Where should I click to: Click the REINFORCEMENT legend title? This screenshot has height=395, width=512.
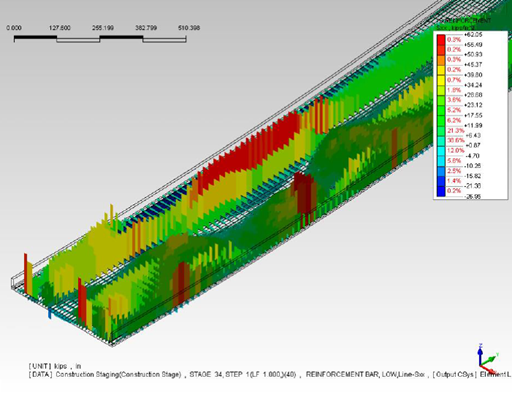[469, 21]
